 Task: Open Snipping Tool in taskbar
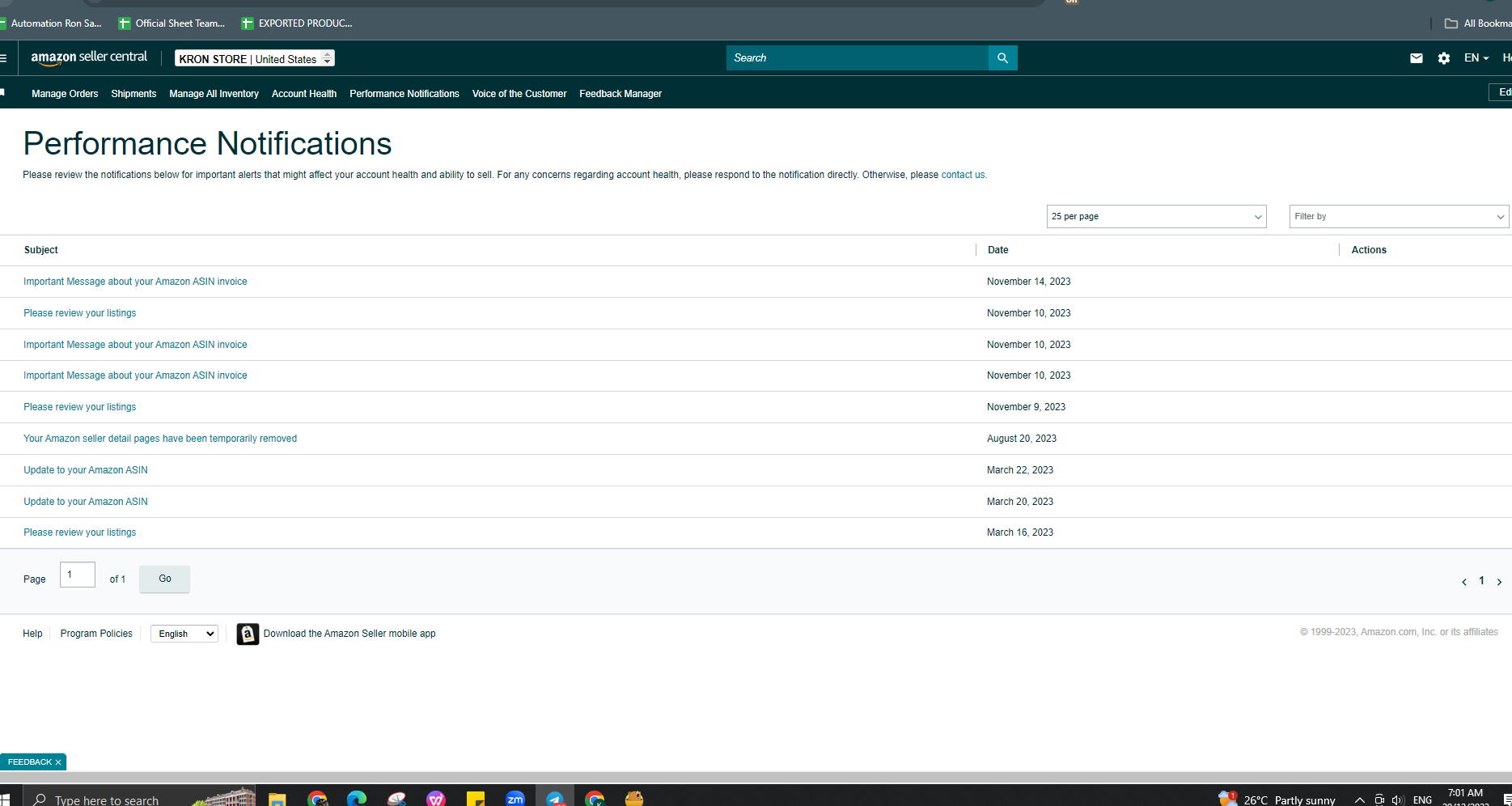coord(396,799)
